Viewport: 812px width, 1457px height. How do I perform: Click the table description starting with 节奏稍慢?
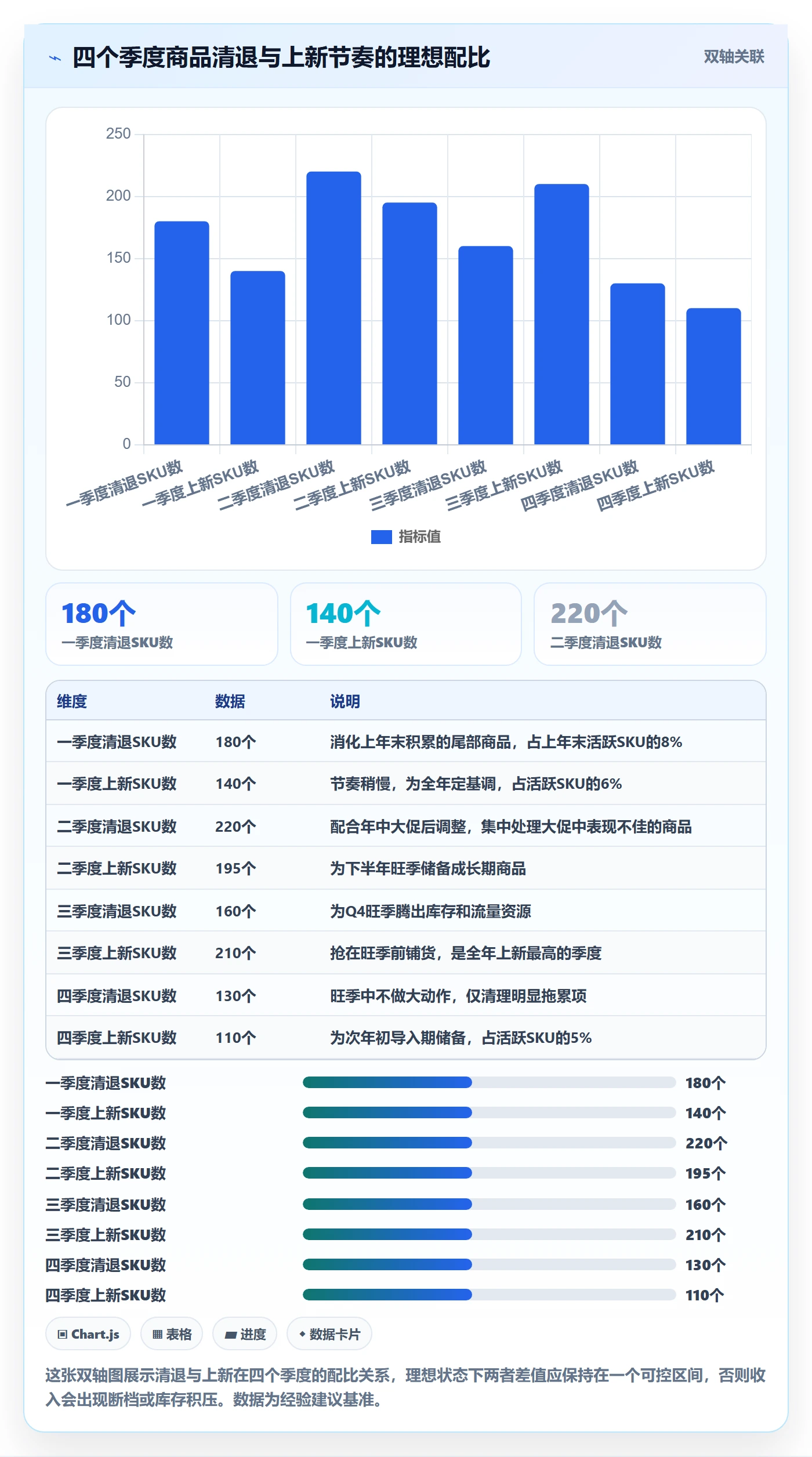coord(476,784)
